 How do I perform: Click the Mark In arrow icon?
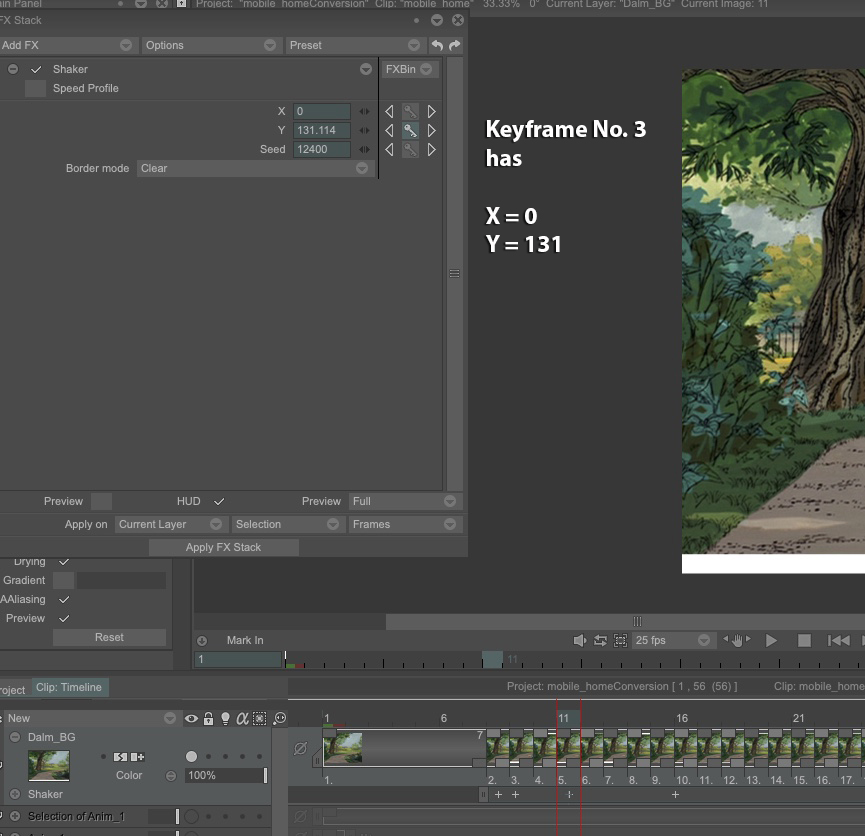[x=202, y=641]
